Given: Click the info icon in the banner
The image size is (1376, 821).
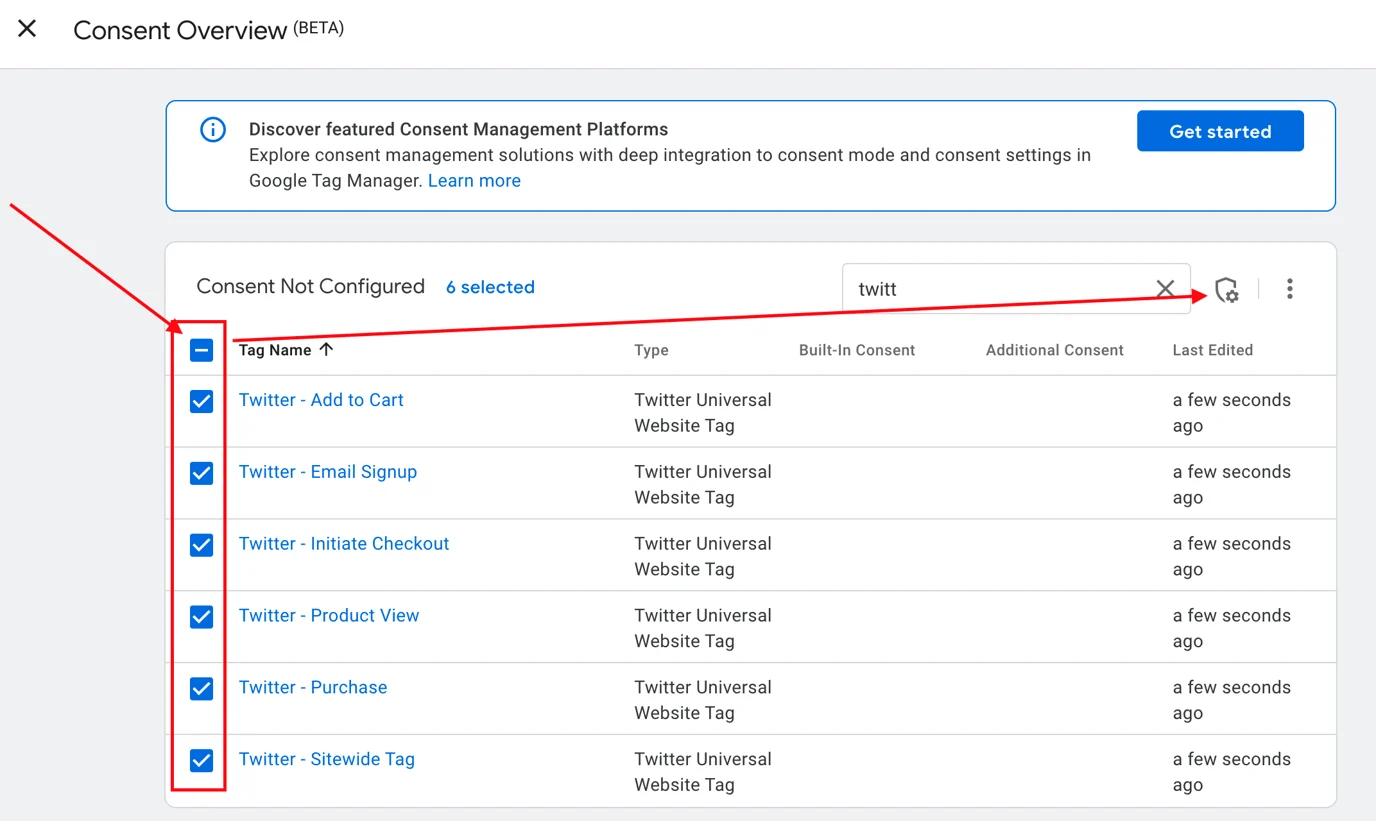Looking at the screenshot, I should coord(212,129).
